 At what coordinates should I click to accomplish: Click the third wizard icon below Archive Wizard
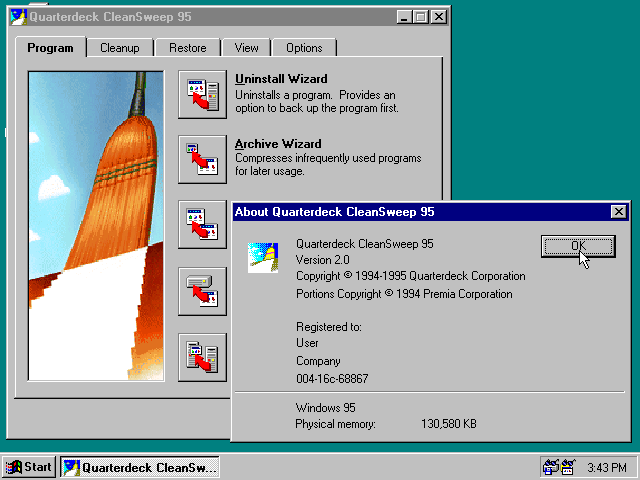(x=202, y=224)
